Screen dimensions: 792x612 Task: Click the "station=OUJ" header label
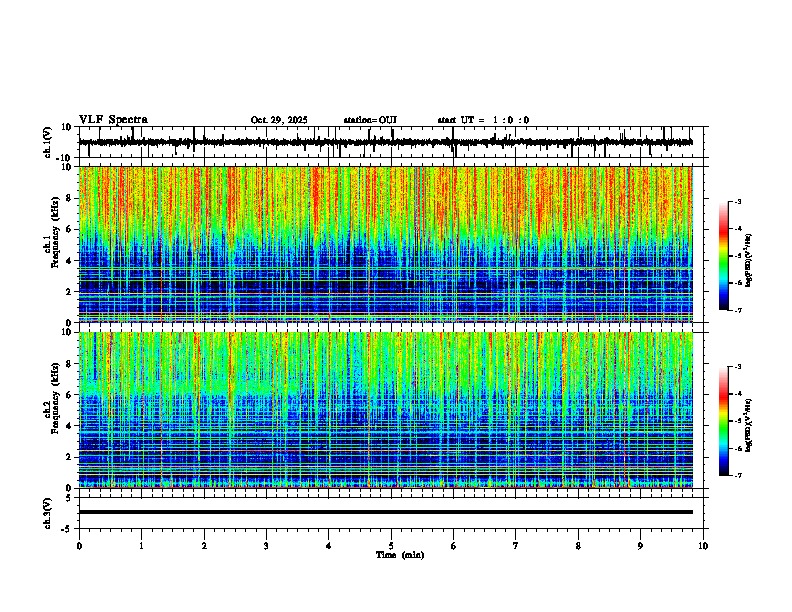coord(370,120)
